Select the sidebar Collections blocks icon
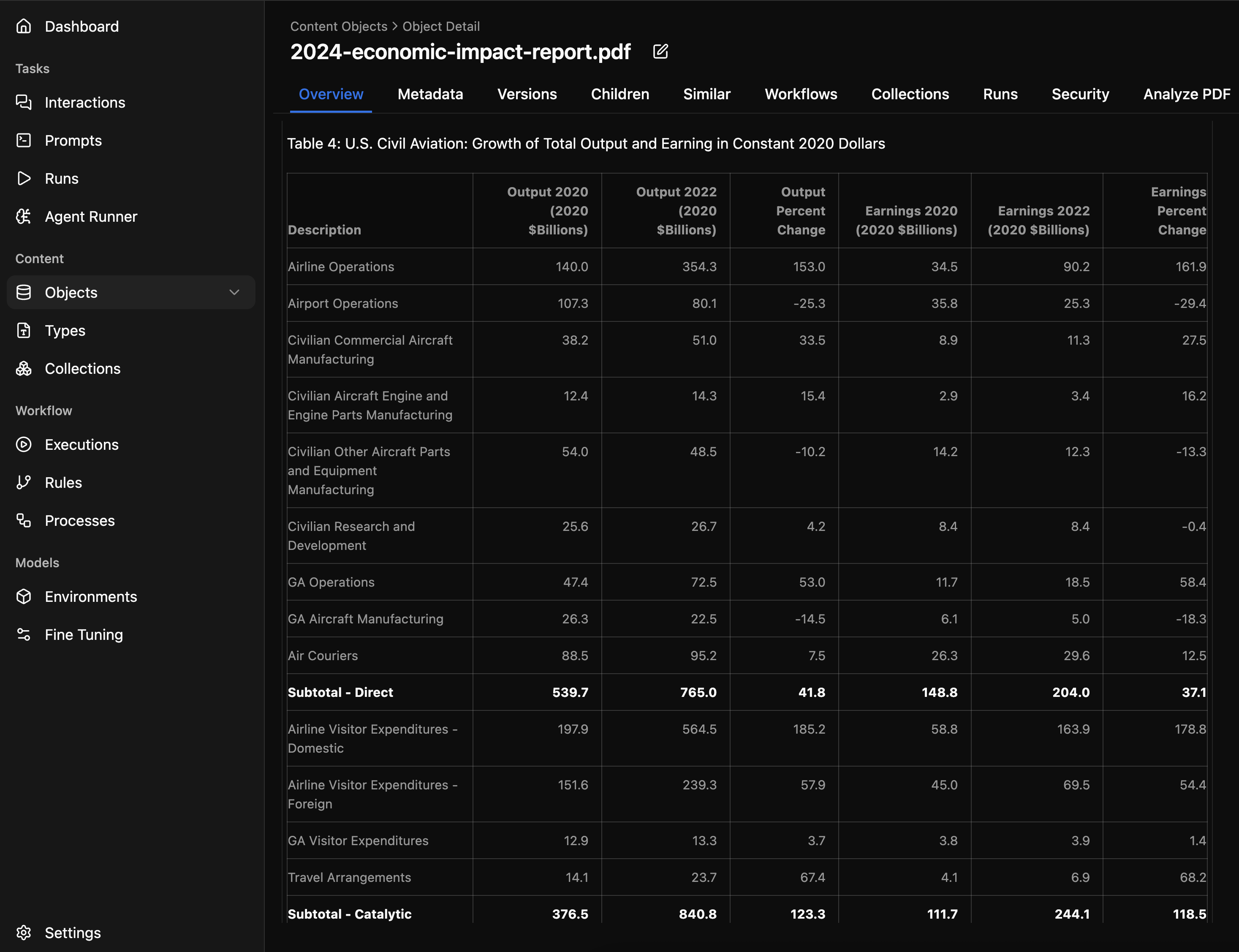1239x952 pixels. [24, 368]
